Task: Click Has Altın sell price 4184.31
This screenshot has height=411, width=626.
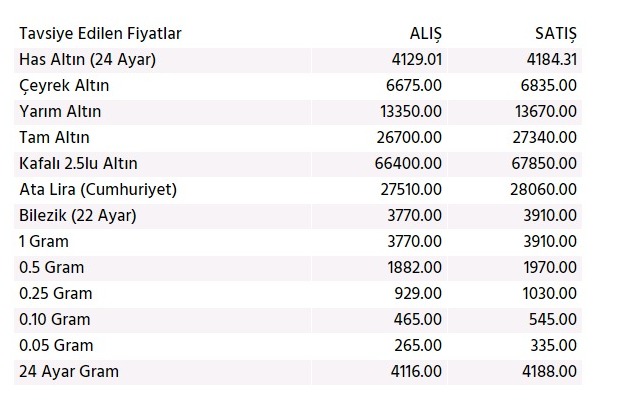Action: 552,60
